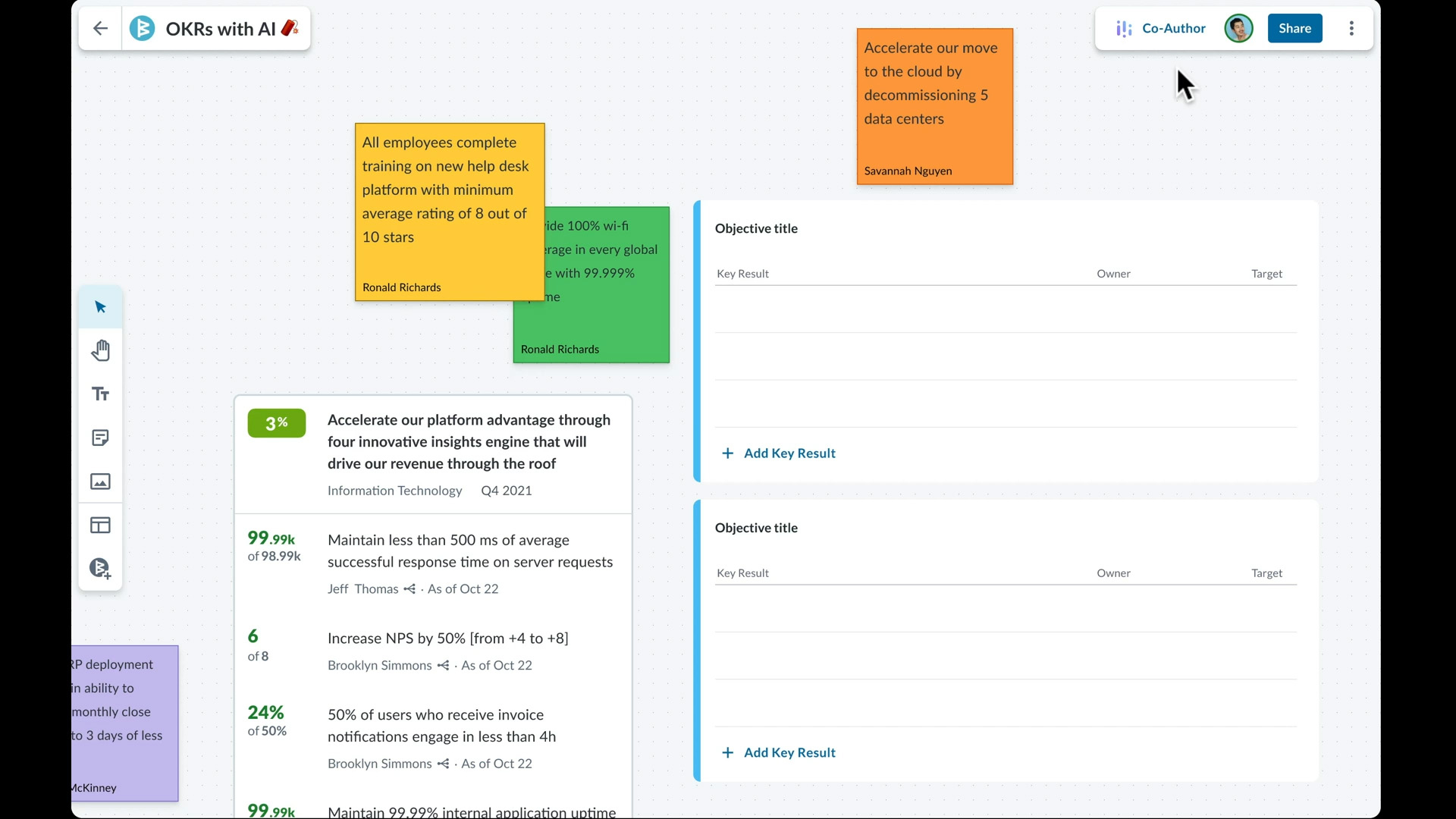Select the image insert tool
The image size is (1456, 819).
(x=100, y=482)
